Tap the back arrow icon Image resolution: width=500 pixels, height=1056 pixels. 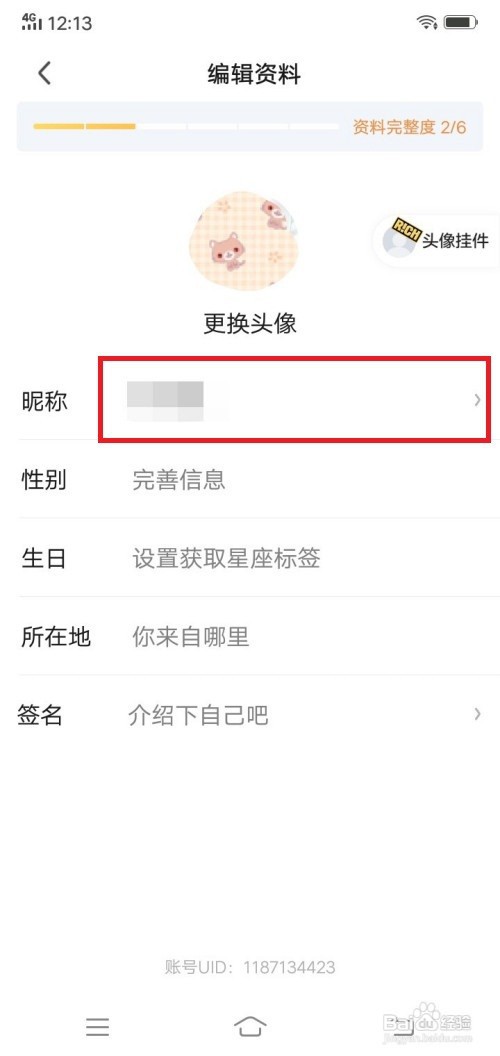coord(44,73)
